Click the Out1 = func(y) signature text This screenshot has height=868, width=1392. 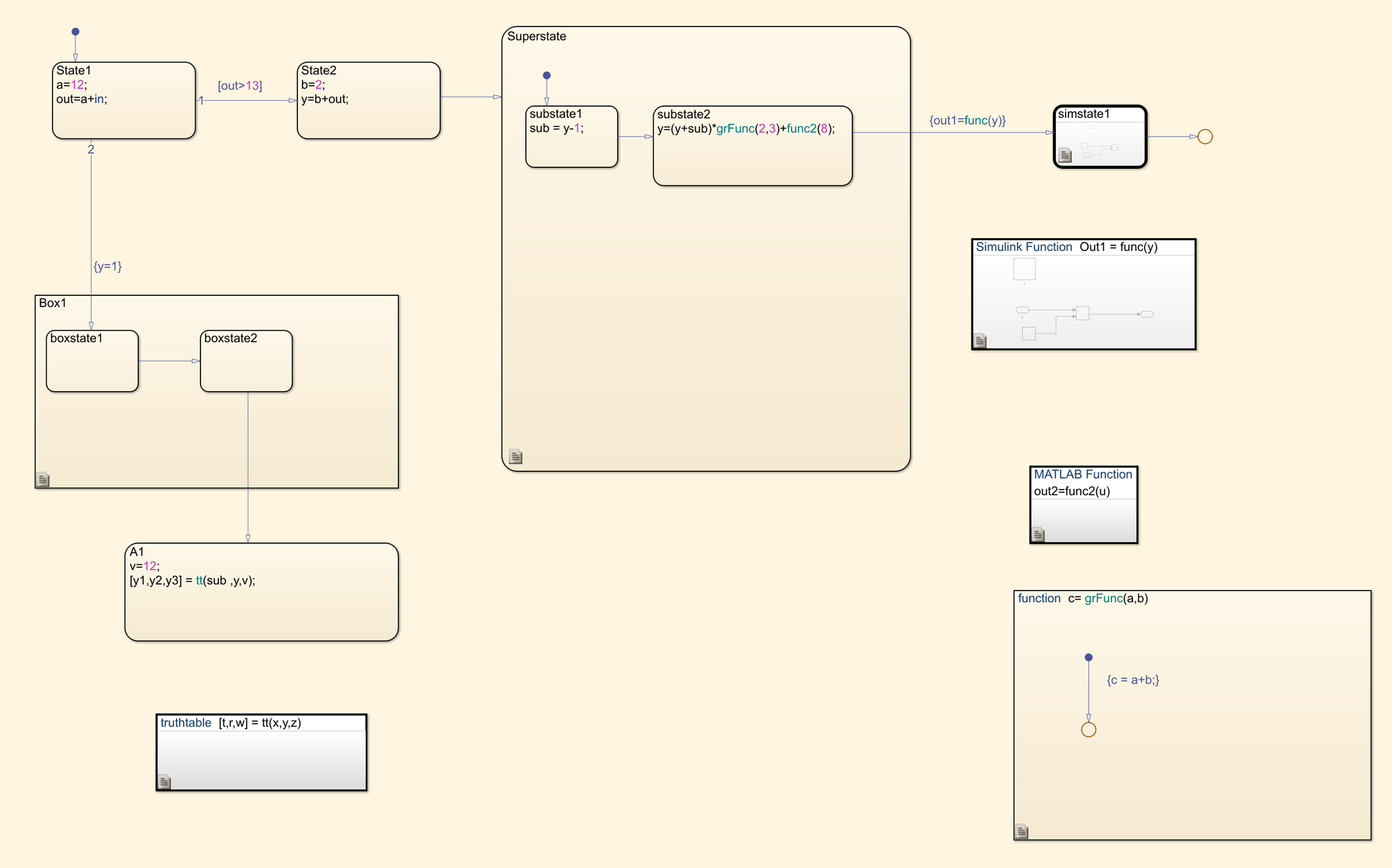click(x=1118, y=247)
